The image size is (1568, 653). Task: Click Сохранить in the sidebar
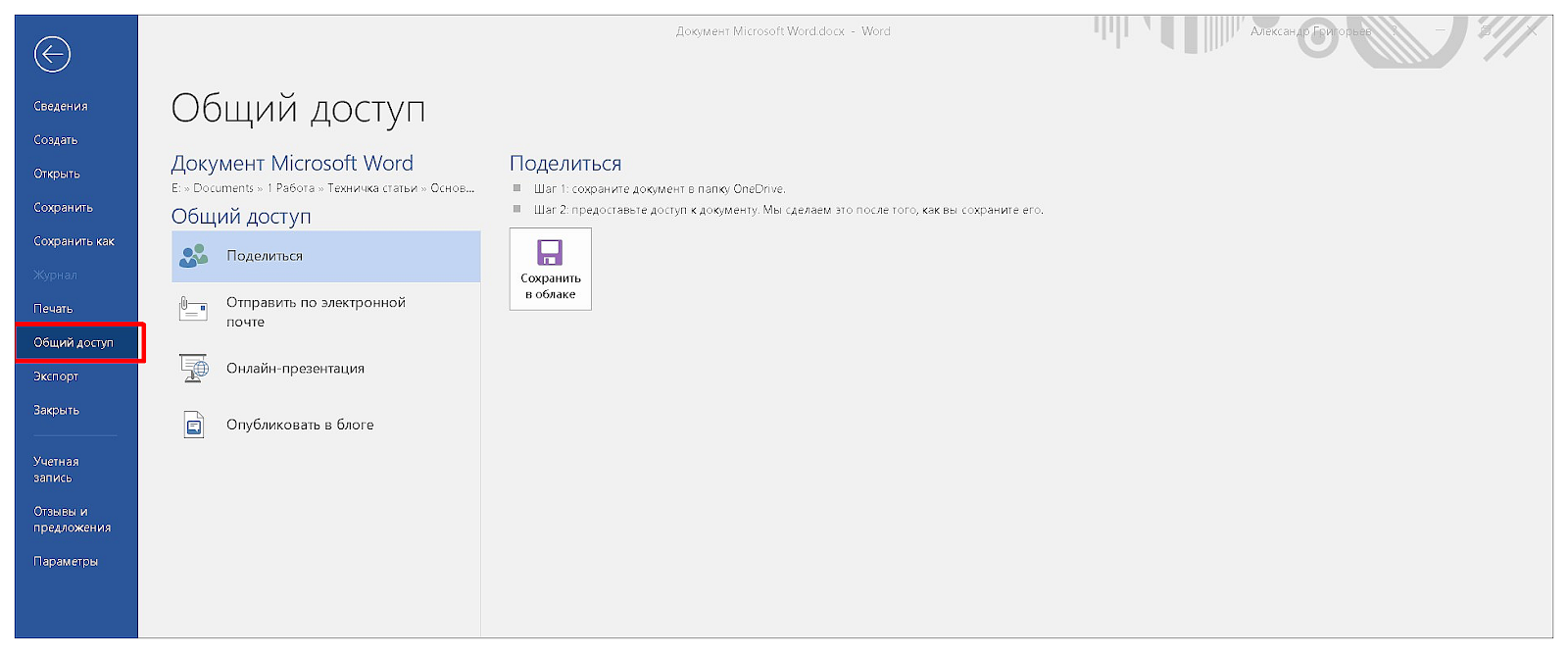tap(64, 208)
